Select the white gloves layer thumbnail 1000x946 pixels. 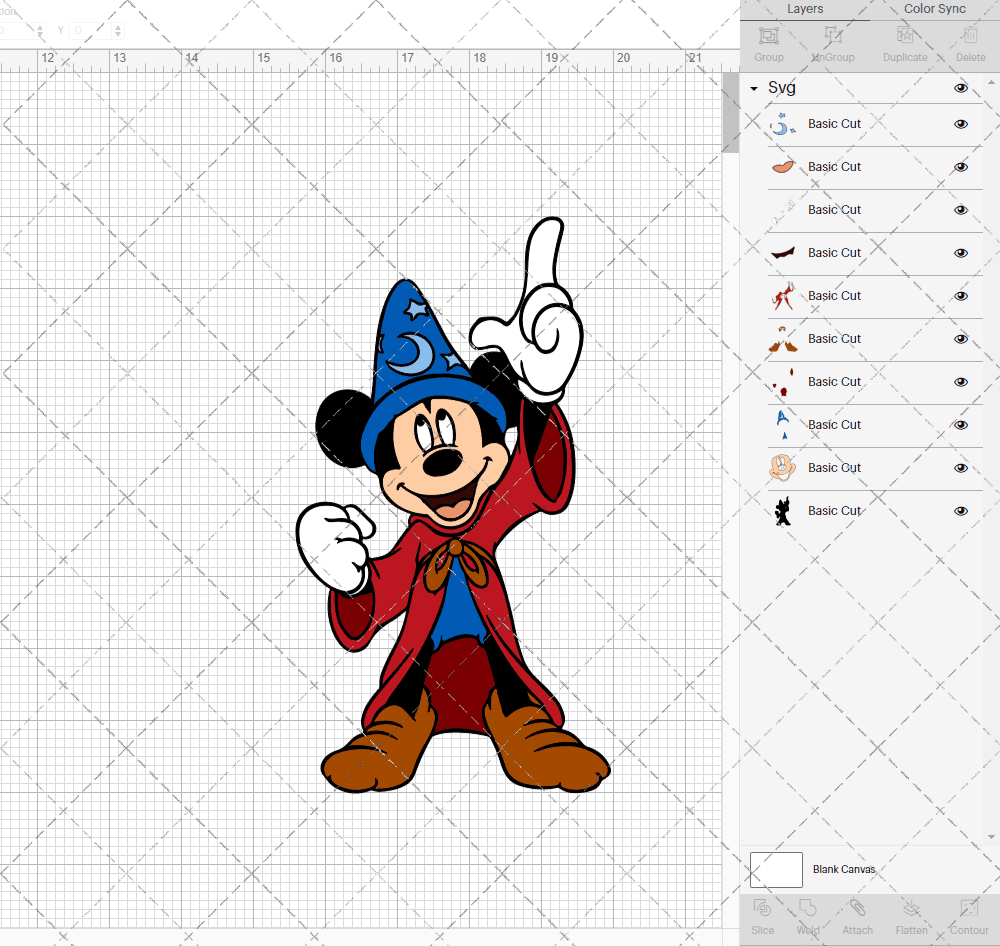783,210
